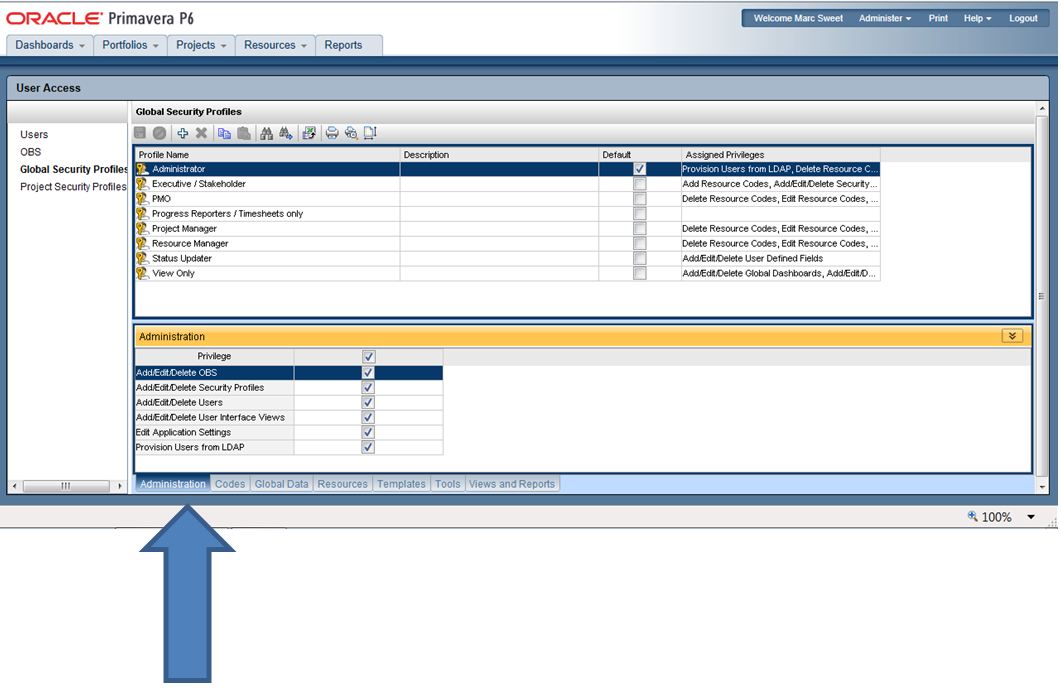Add a new security profile
The width and height of the screenshot is (1061, 688).
click(x=183, y=133)
